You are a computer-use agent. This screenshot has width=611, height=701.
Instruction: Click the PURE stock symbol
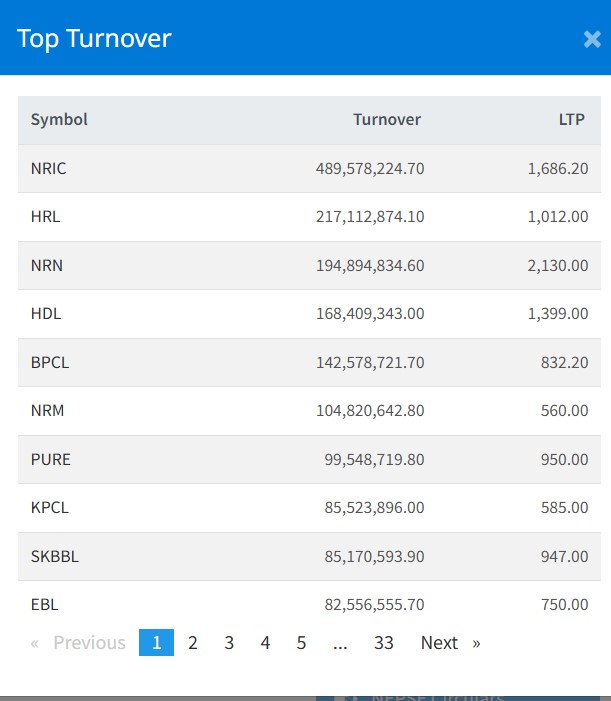51,460
